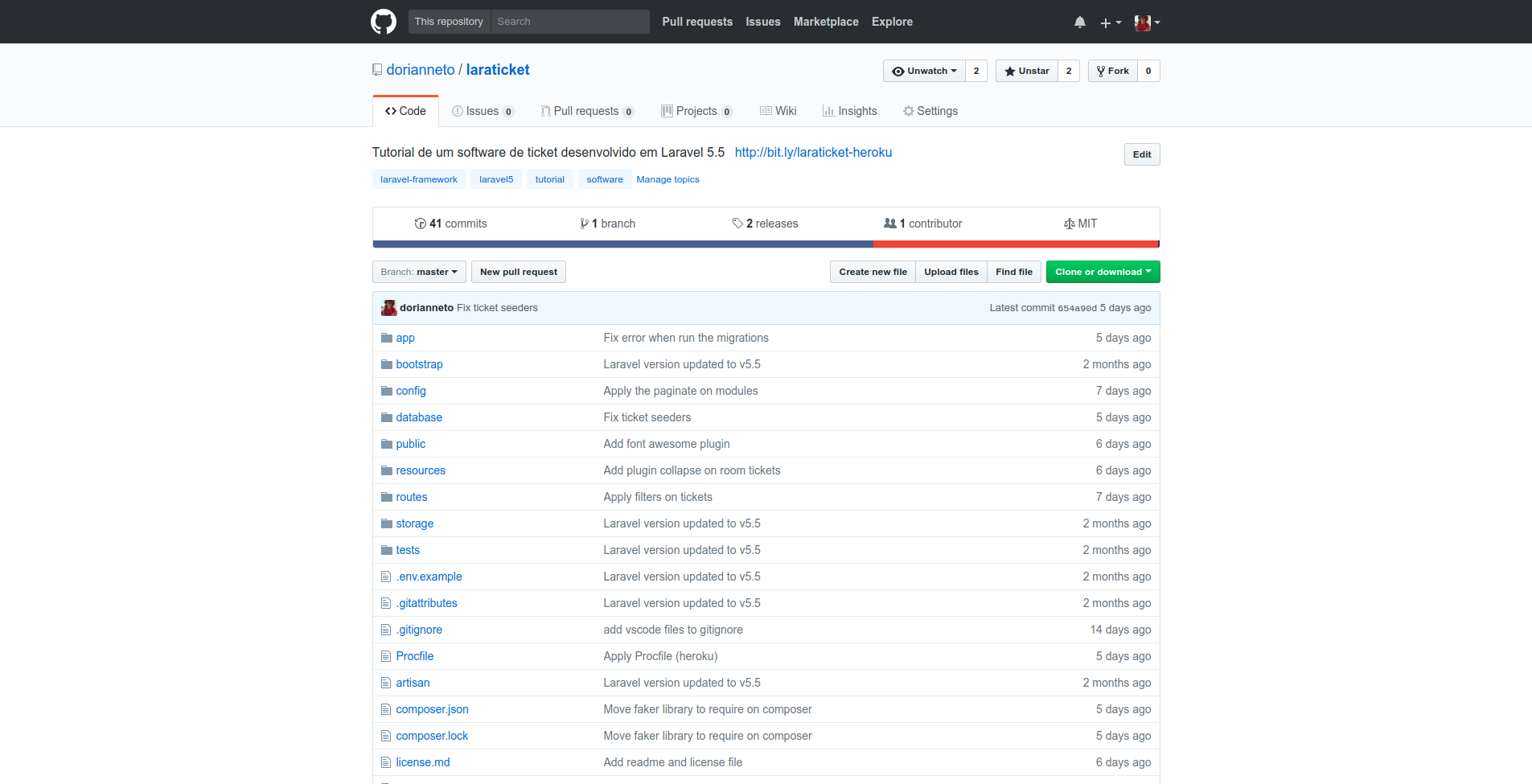
Task: Open the Settings tab
Action: pyautogui.click(x=930, y=111)
